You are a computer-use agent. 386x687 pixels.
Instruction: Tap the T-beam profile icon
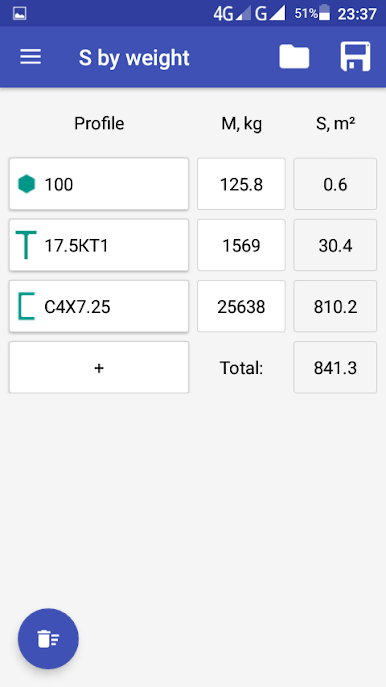26,245
